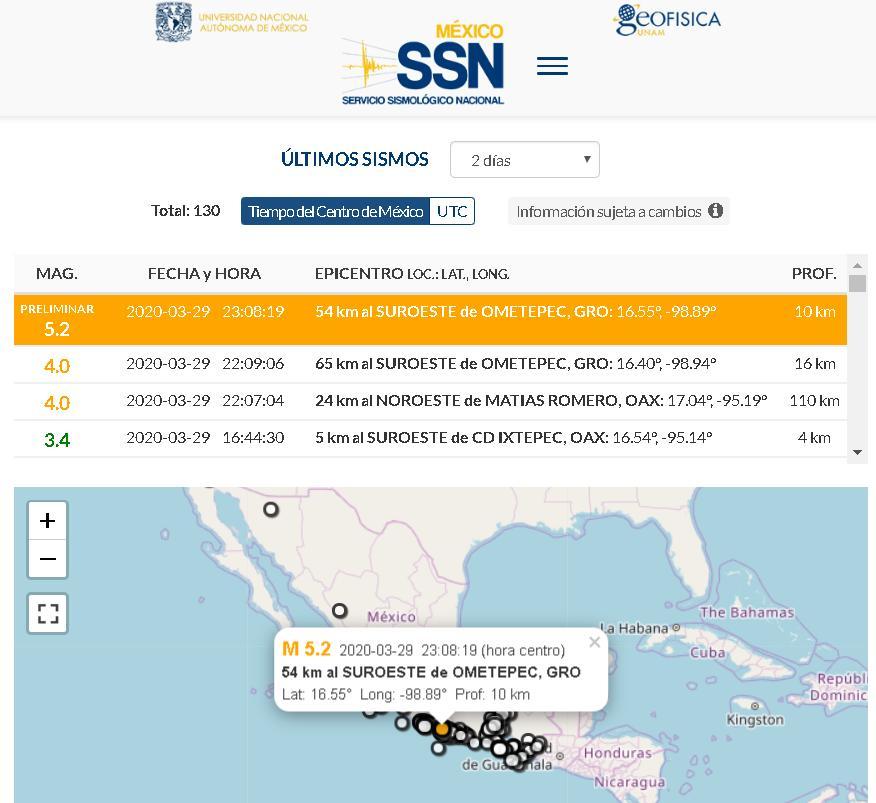Click the info icon beside 'Información sujeta a cambios'
Viewport: 876px width, 803px height.
715,211
